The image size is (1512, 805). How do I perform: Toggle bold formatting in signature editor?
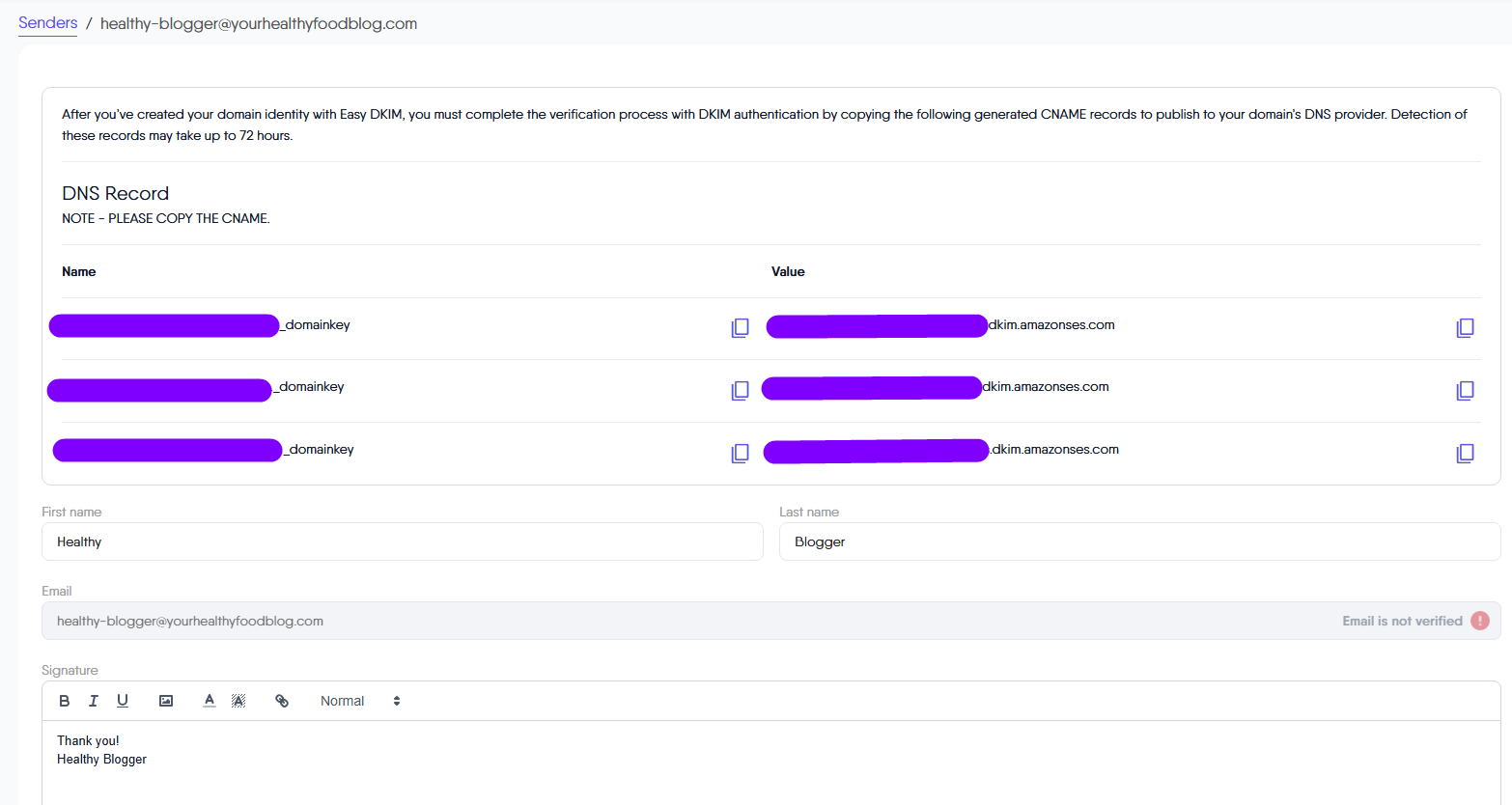[x=65, y=701]
